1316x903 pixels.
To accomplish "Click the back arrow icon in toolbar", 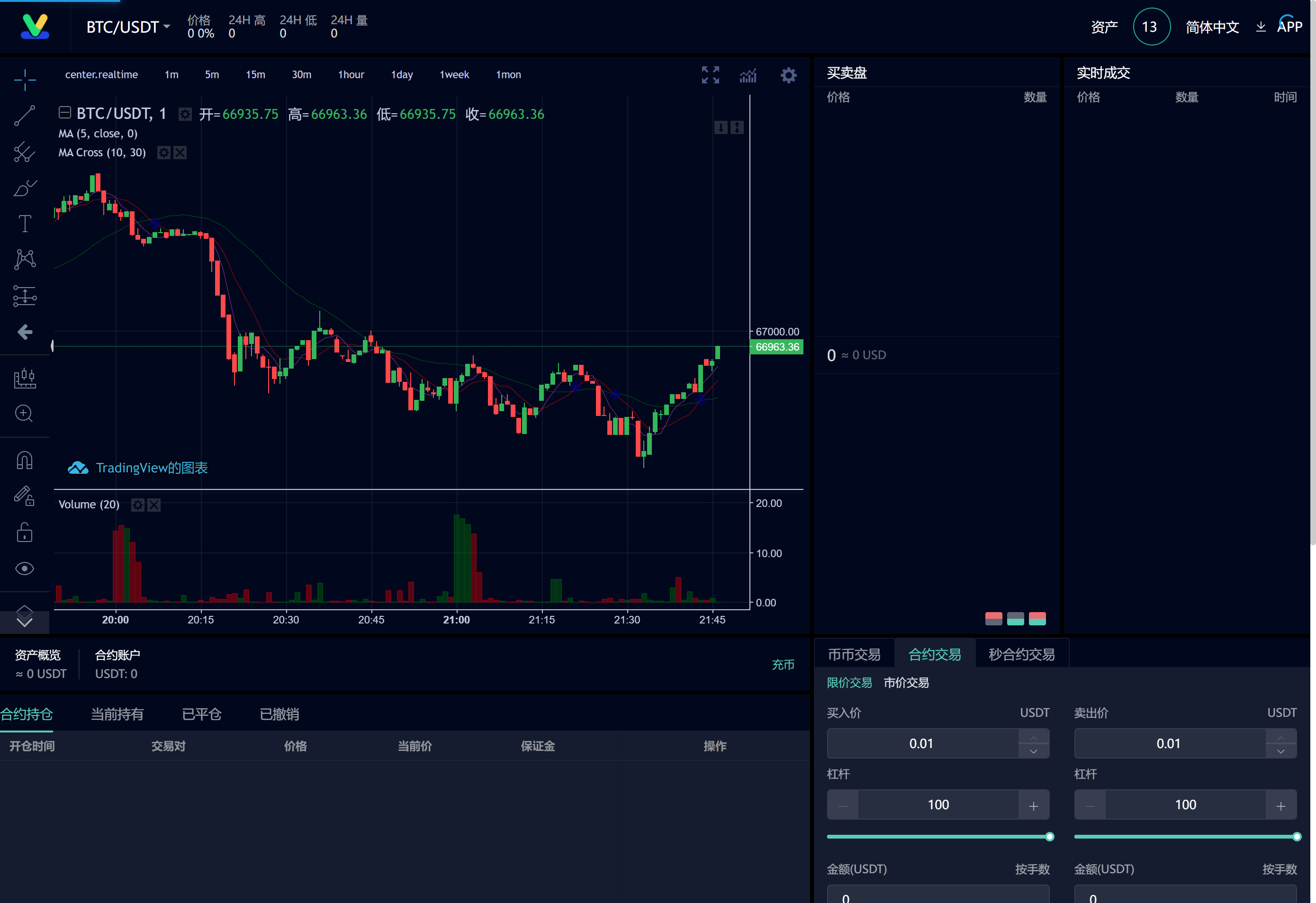I will coord(25,332).
